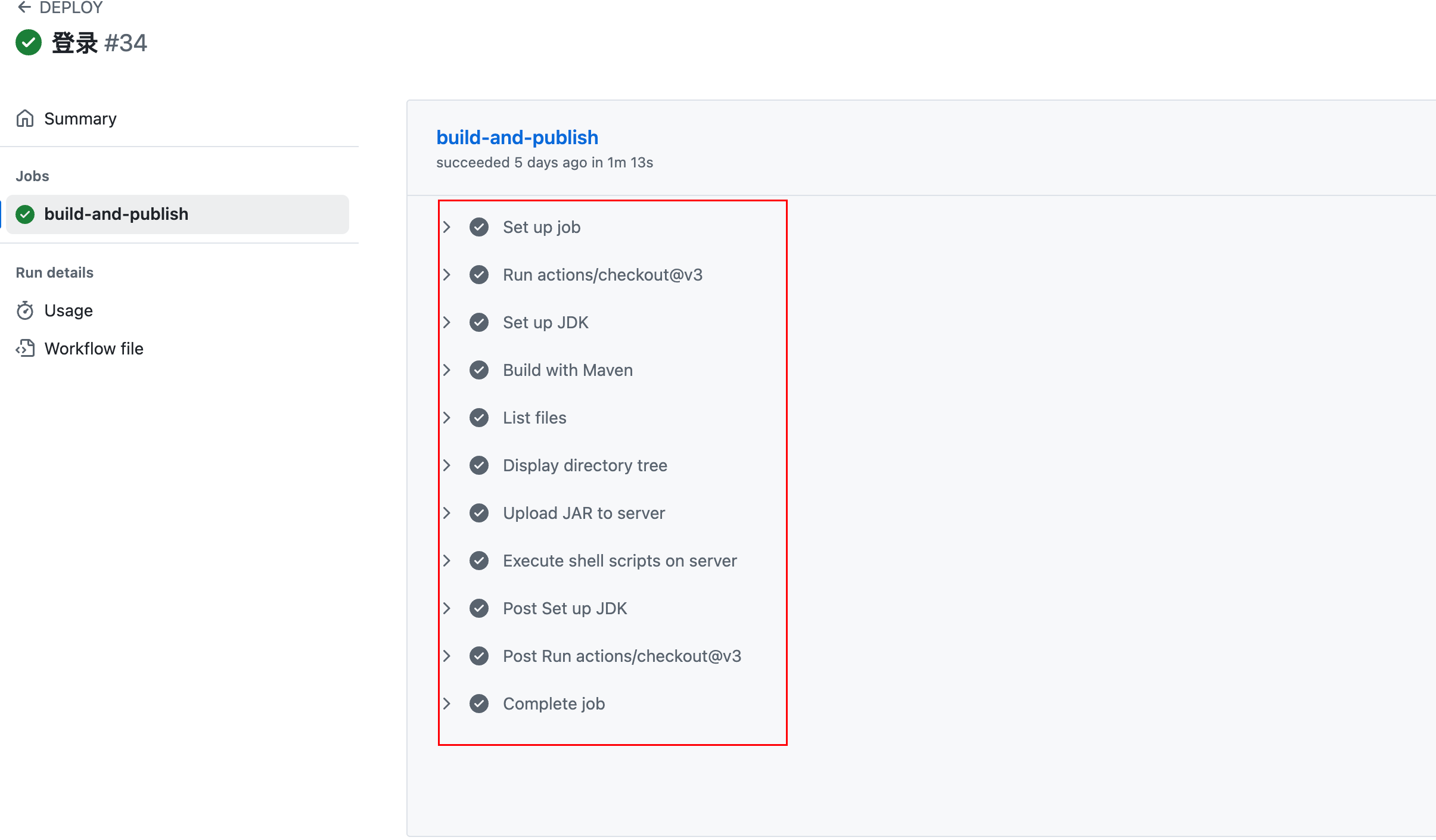Expand Execute shell scripts on server step
The width and height of the screenshot is (1436, 840).
[447, 561]
